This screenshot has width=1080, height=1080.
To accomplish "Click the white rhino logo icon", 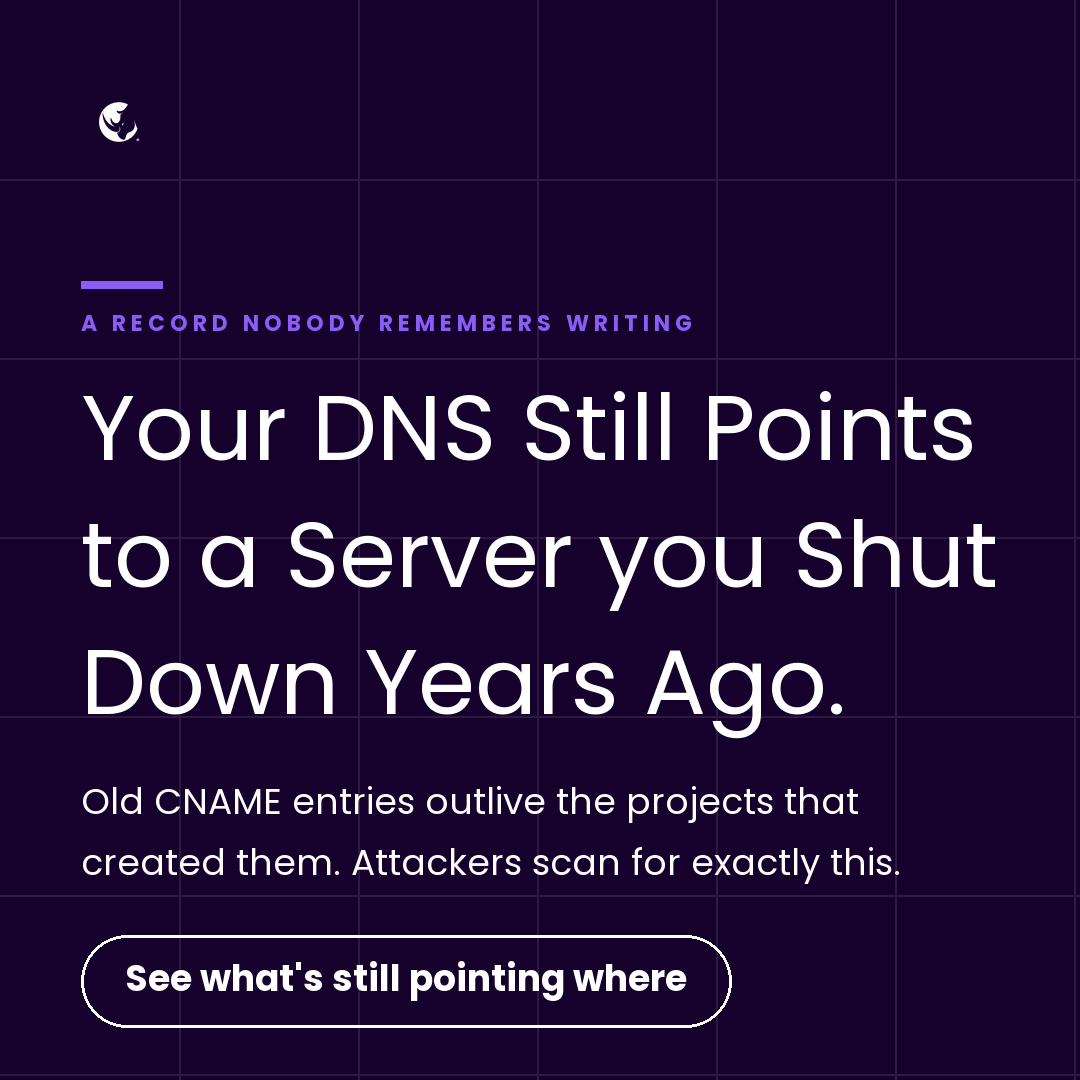I will pyautogui.click(x=118, y=122).
